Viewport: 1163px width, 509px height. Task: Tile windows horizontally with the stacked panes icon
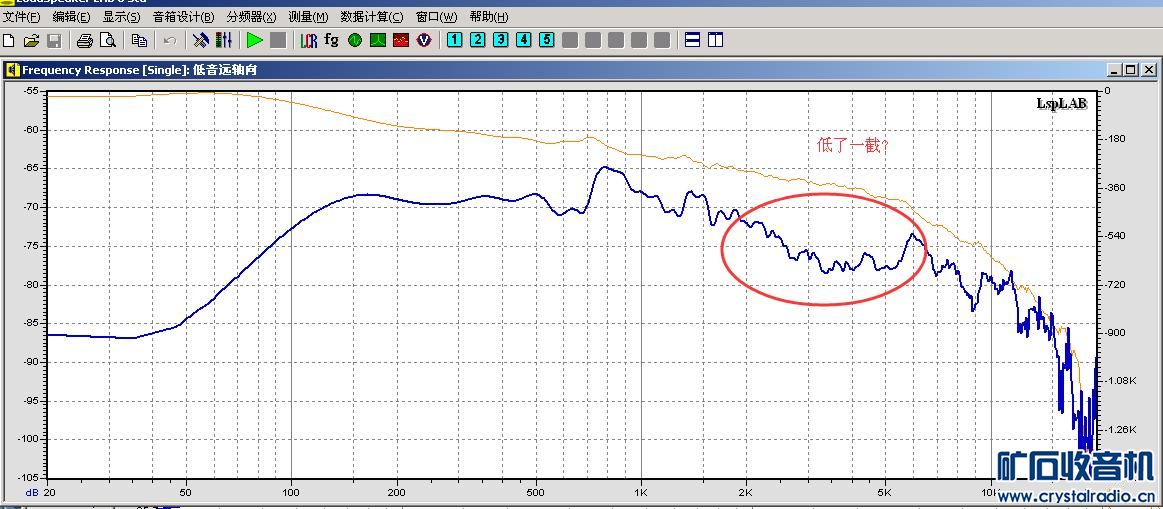[x=692, y=40]
